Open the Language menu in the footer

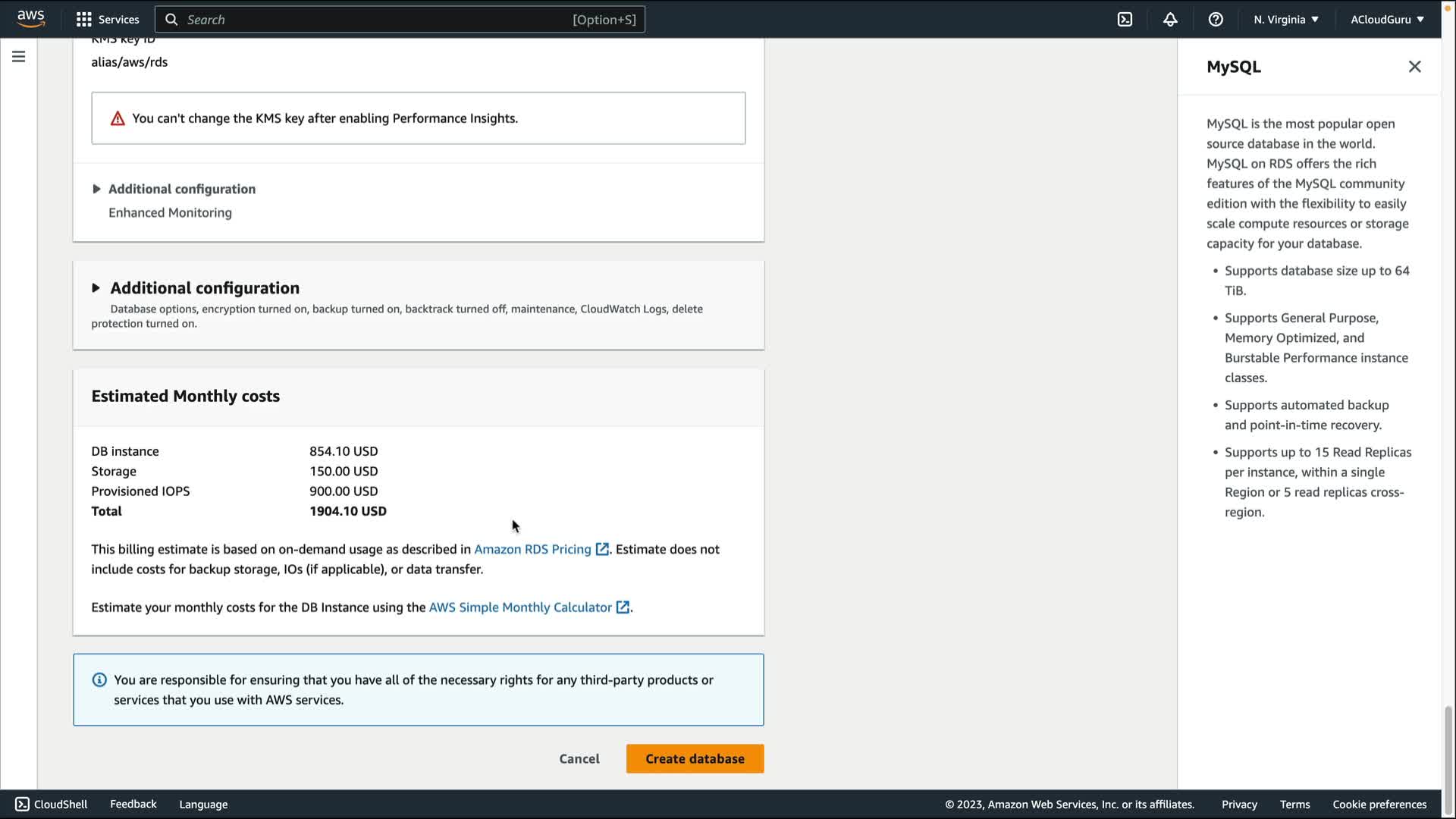point(203,804)
